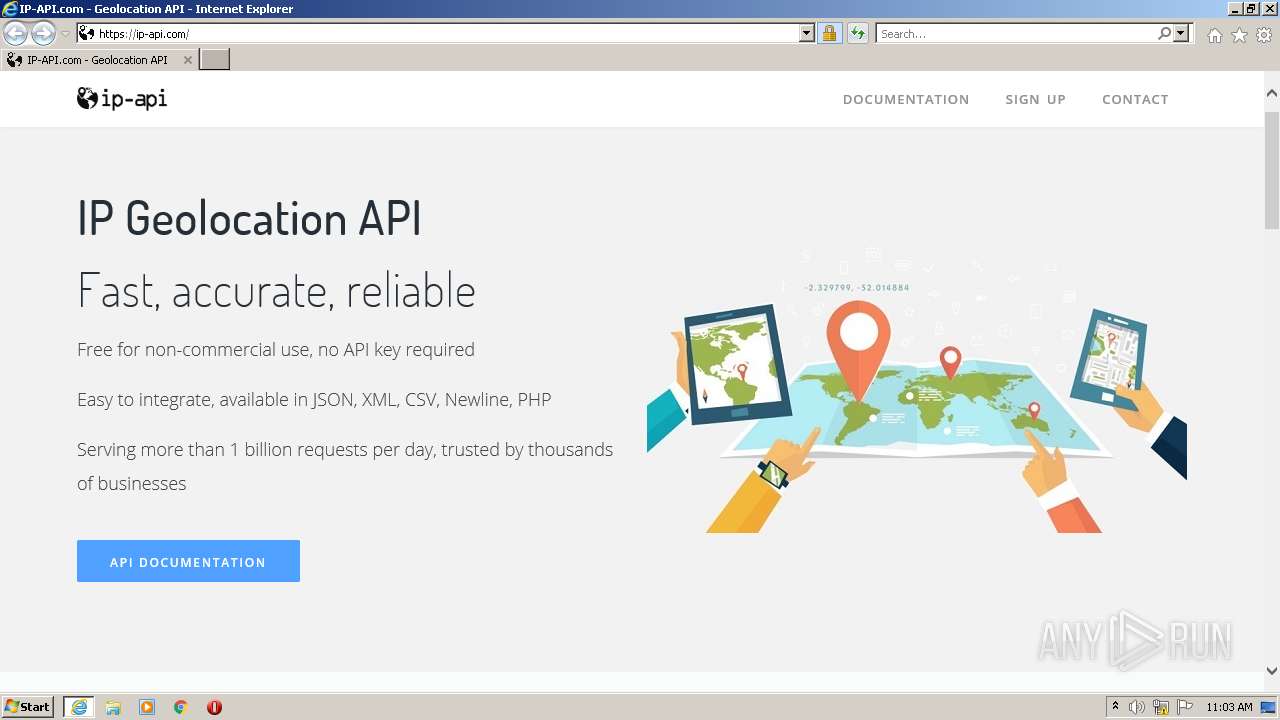Click the Internet Explorer taskbar icon
The image size is (1280, 720).
point(79,707)
